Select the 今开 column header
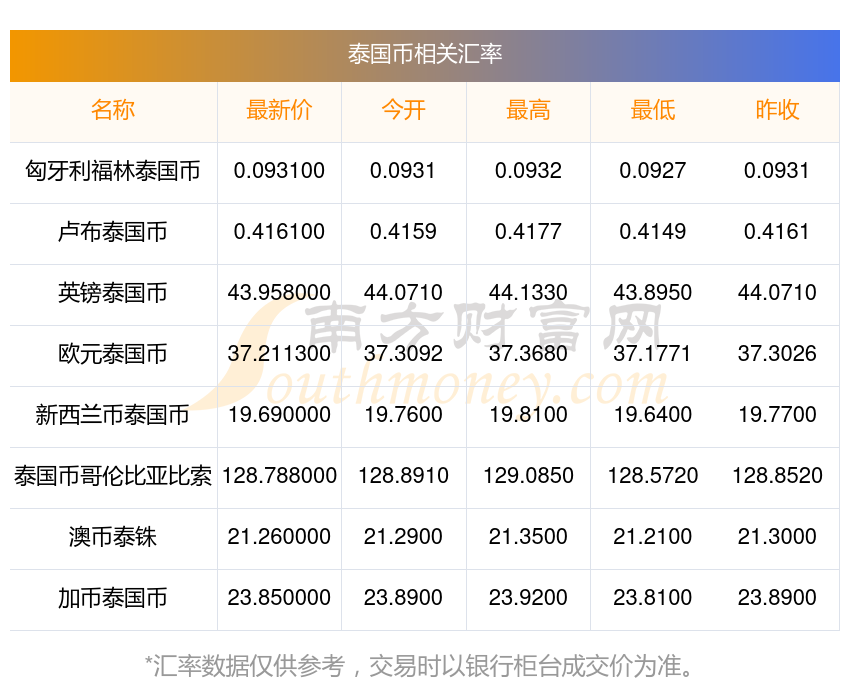 403,111
